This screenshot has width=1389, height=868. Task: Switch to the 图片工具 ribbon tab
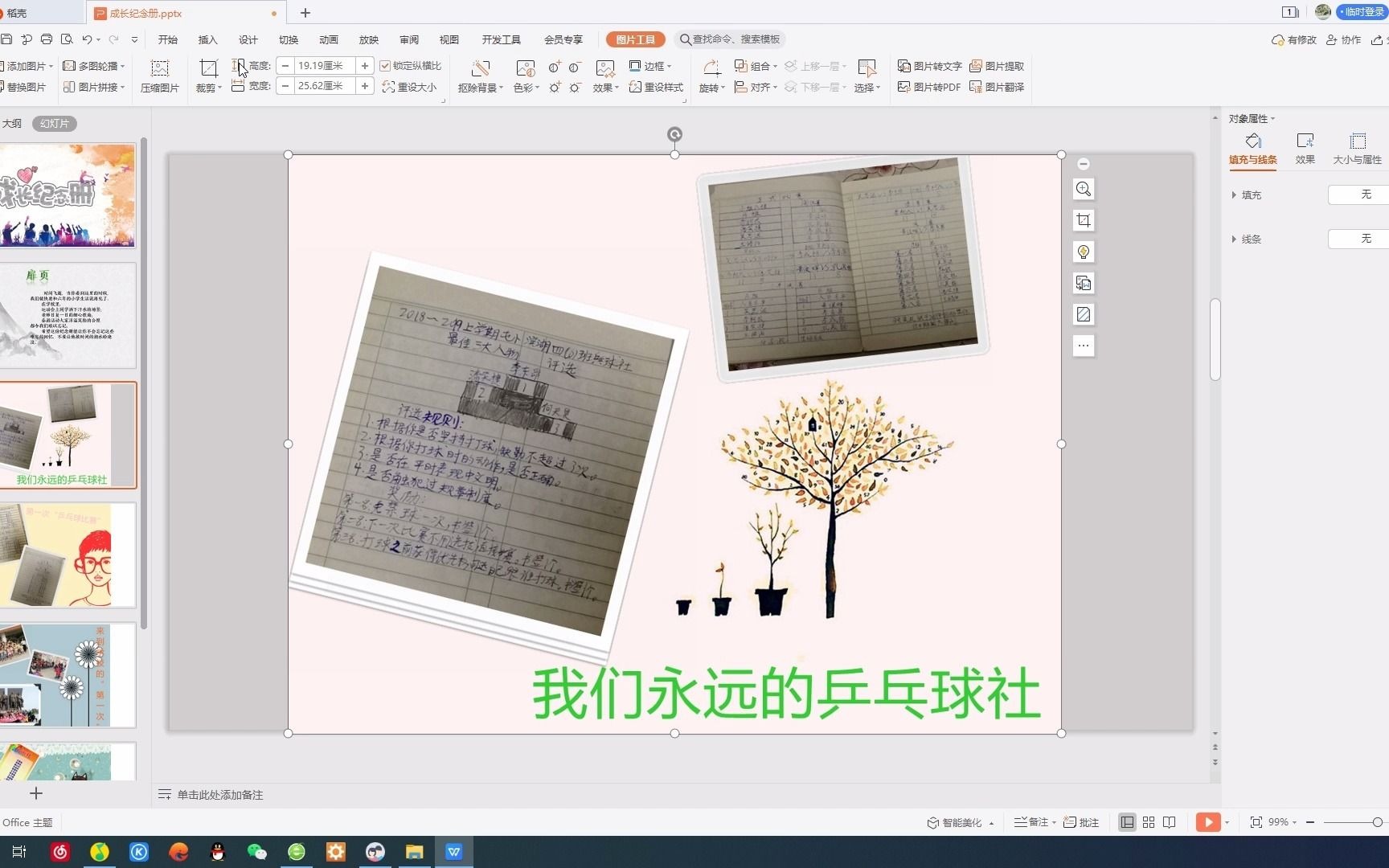tap(635, 39)
